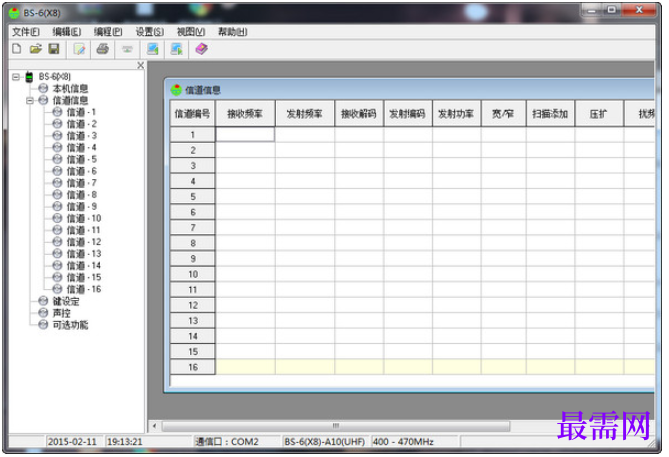Click the horizontal scrollbar thumb
This screenshot has height=457, width=669.
point(336,426)
